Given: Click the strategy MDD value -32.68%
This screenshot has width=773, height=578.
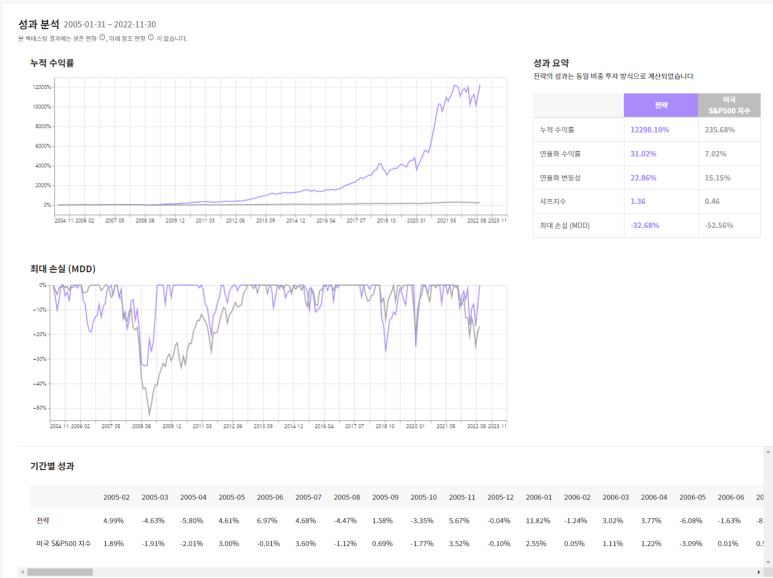Looking at the screenshot, I should [x=645, y=225].
